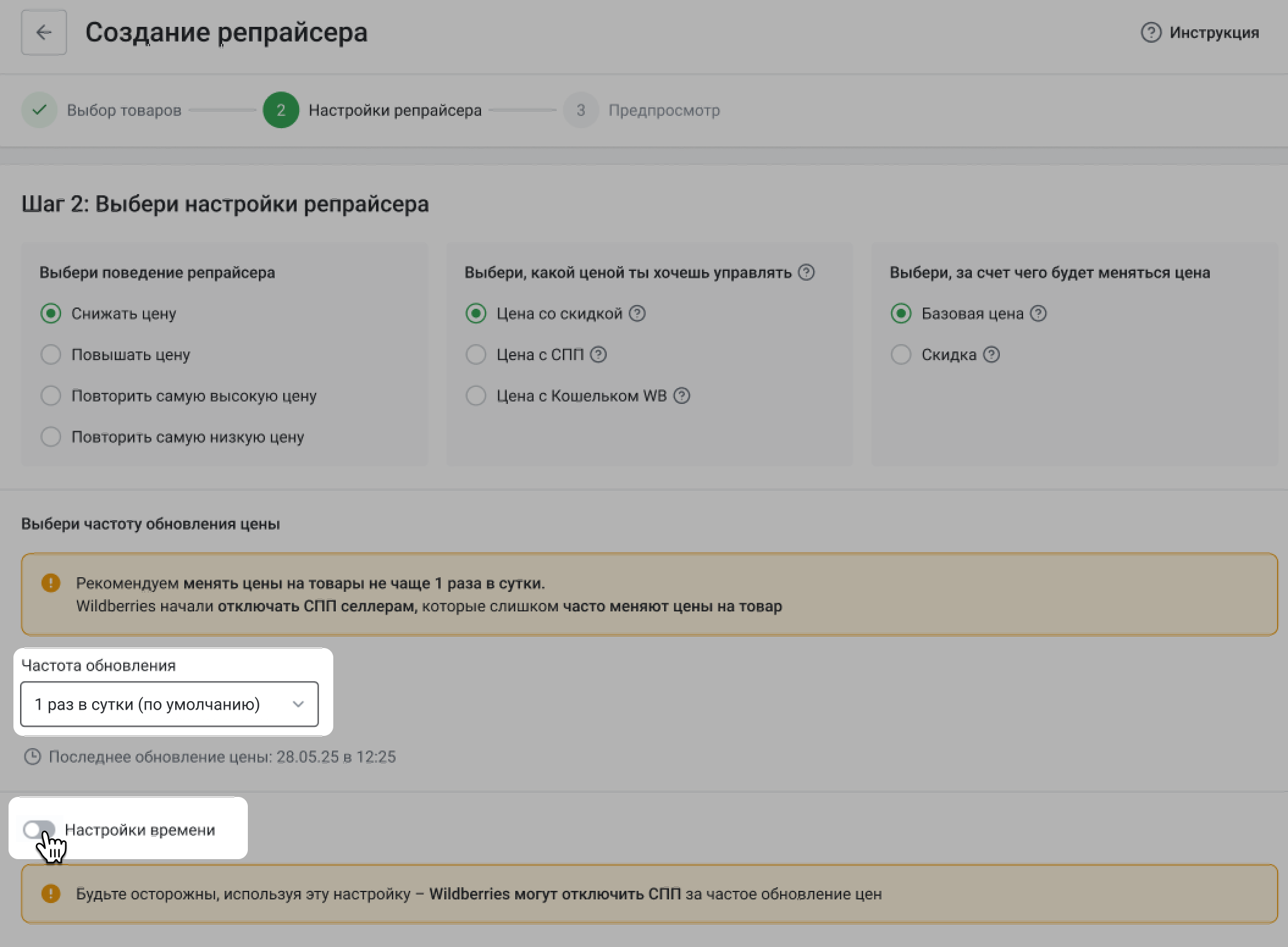The image size is (1288, 947).
Task: Click the Создание репрайсера page title
Action: tap(226, 32)
